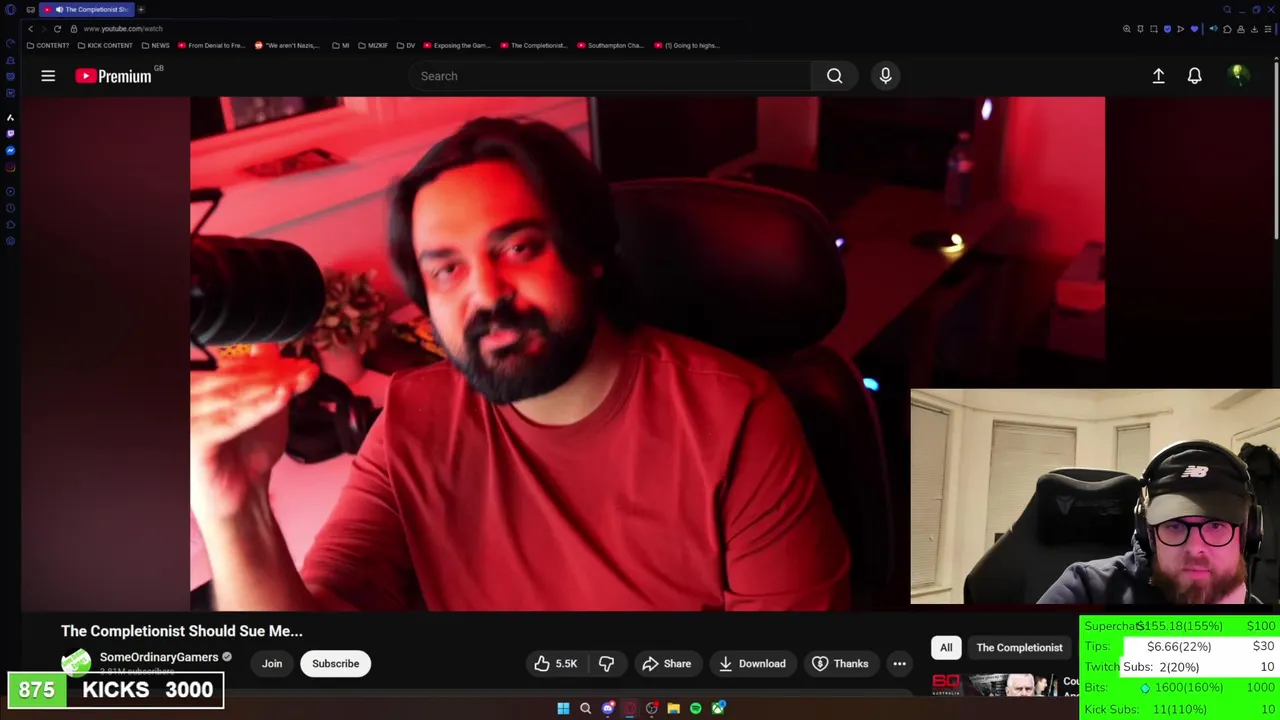Screen dimensions: 1280x720
Task: Send a Thanks to the creator
Action: 839,664
